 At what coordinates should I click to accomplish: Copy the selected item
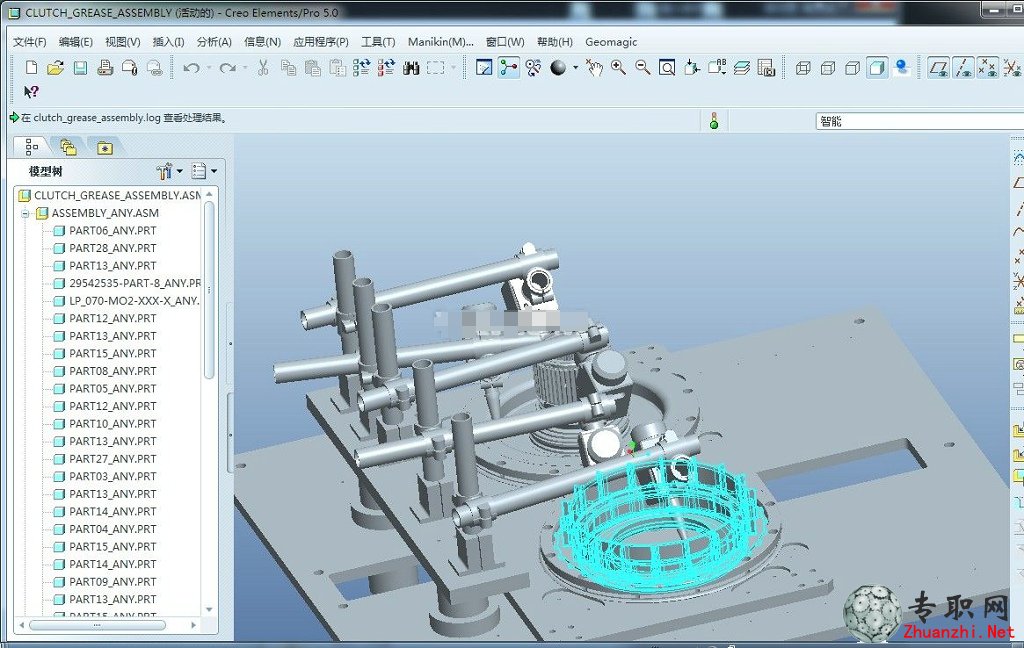pos(288,67)
